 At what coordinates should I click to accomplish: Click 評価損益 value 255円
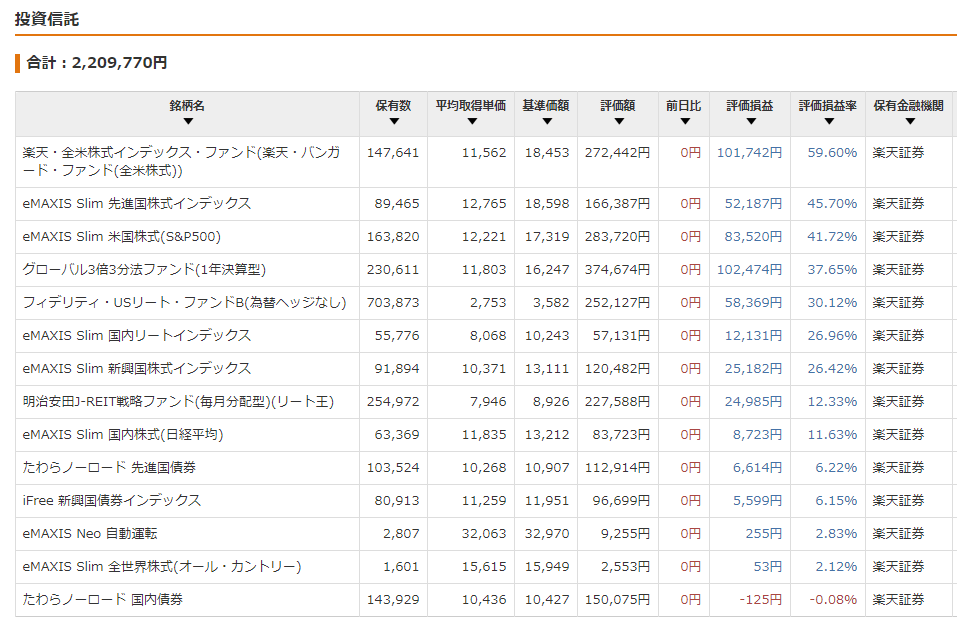(x=764, y=533)
